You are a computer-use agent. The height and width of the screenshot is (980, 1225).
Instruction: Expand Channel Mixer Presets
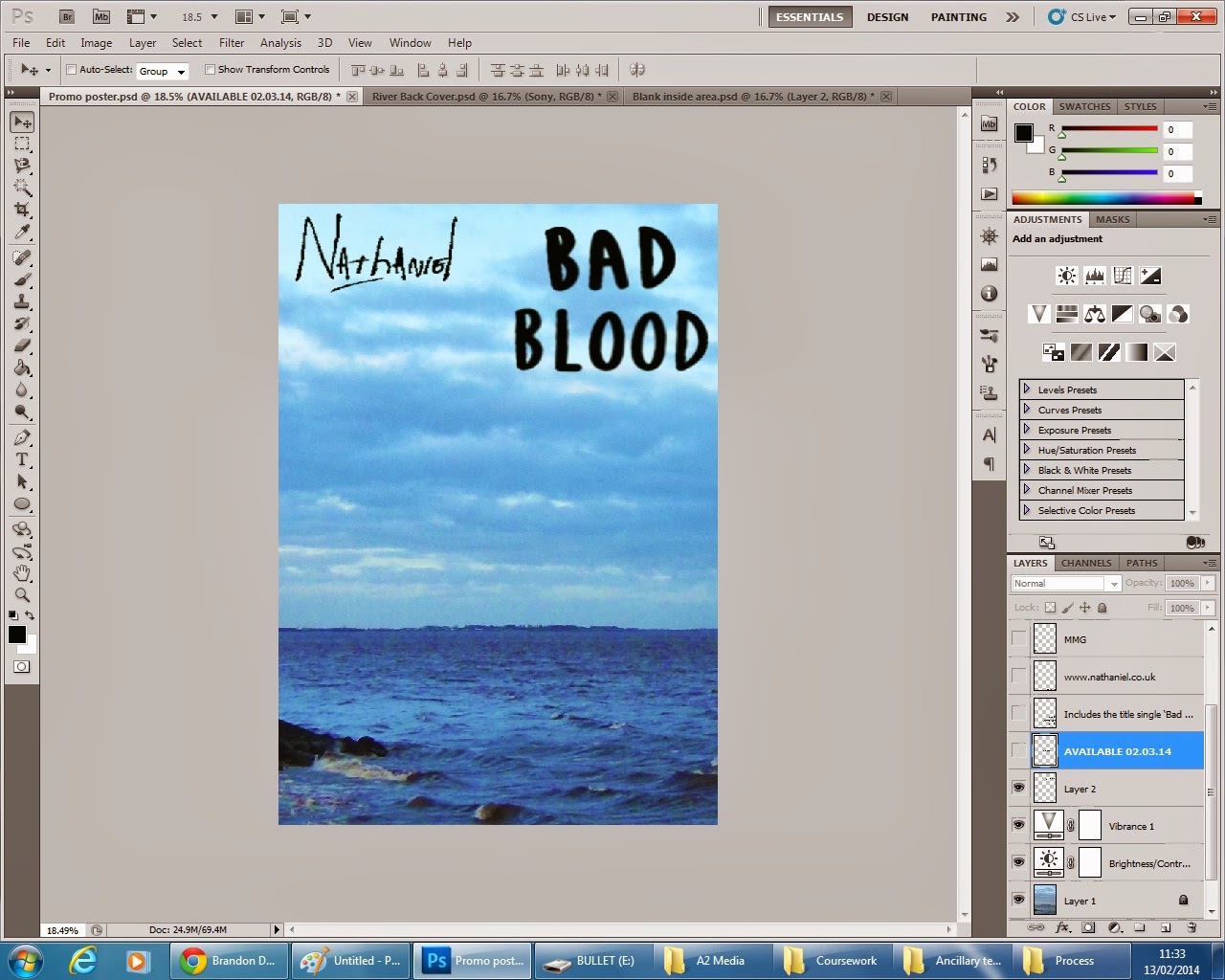point(1026,490)
